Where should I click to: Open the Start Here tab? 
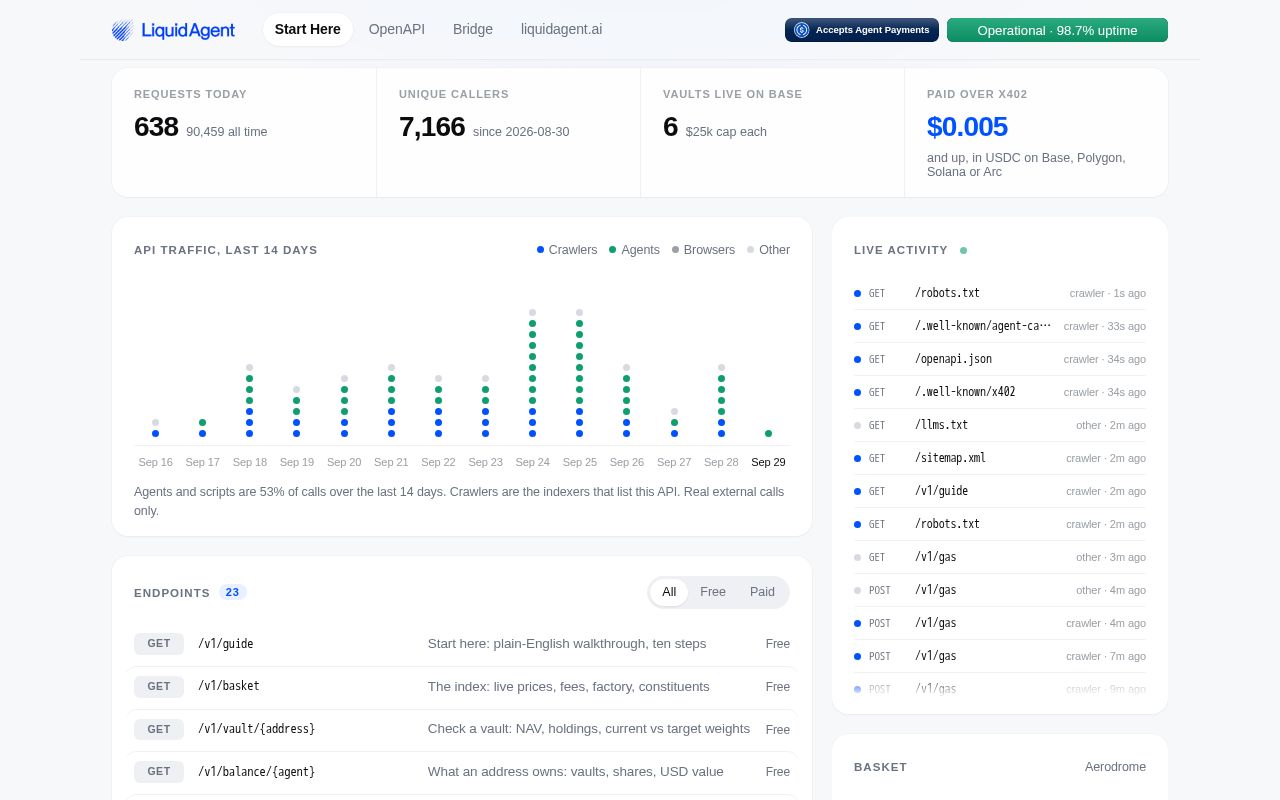(x=308, y=30)
